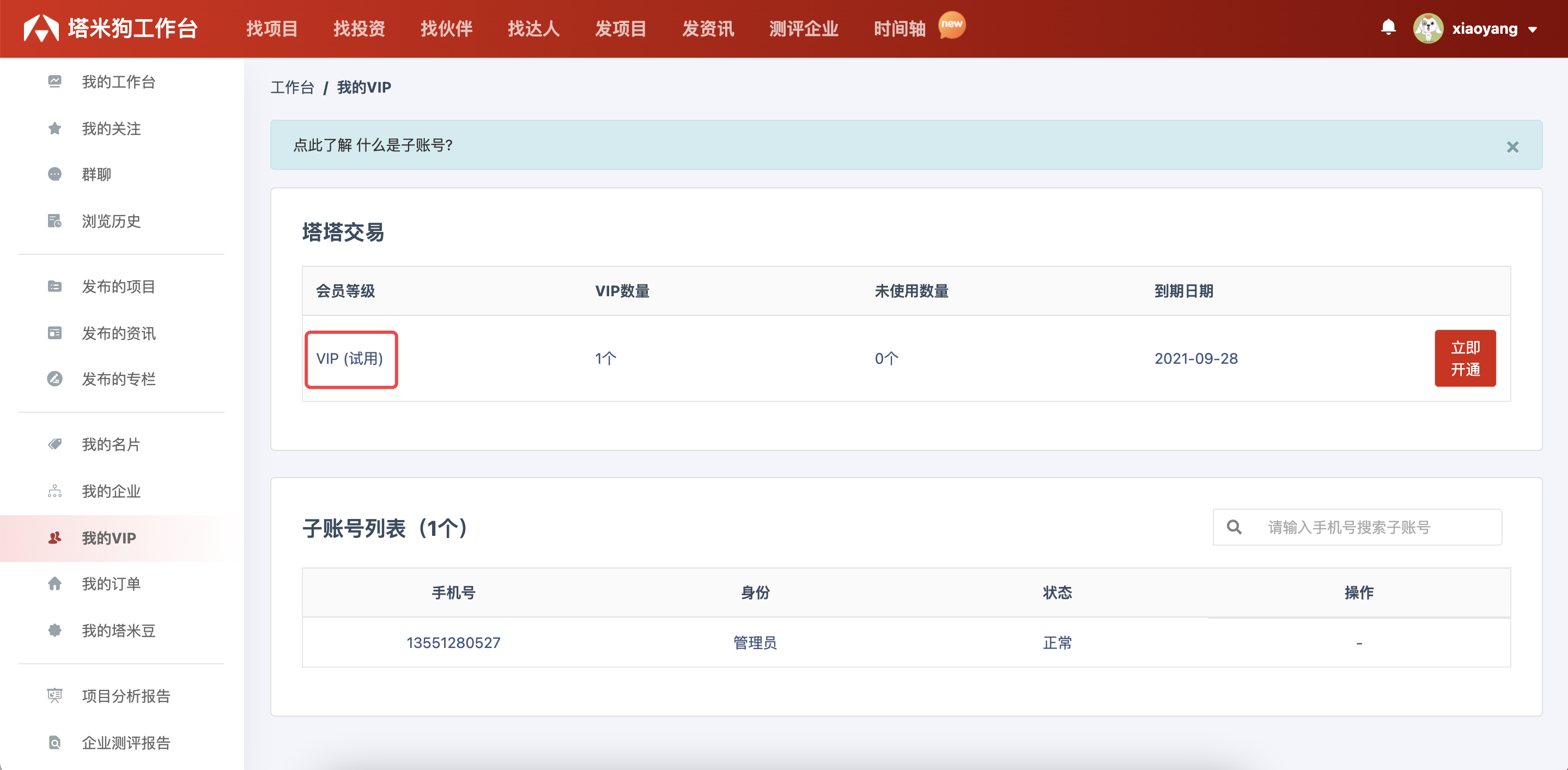This screenshot has width=1568, height=770.
Task: Click the 立即开通 button
Action: pos(1464,358)
